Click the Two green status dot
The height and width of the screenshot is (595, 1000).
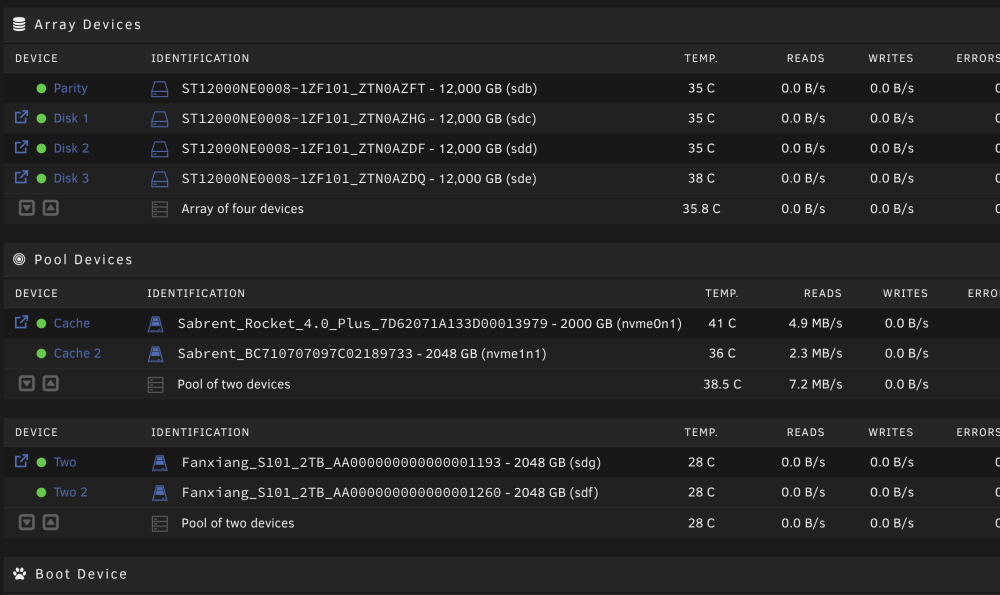pos(41,462)
